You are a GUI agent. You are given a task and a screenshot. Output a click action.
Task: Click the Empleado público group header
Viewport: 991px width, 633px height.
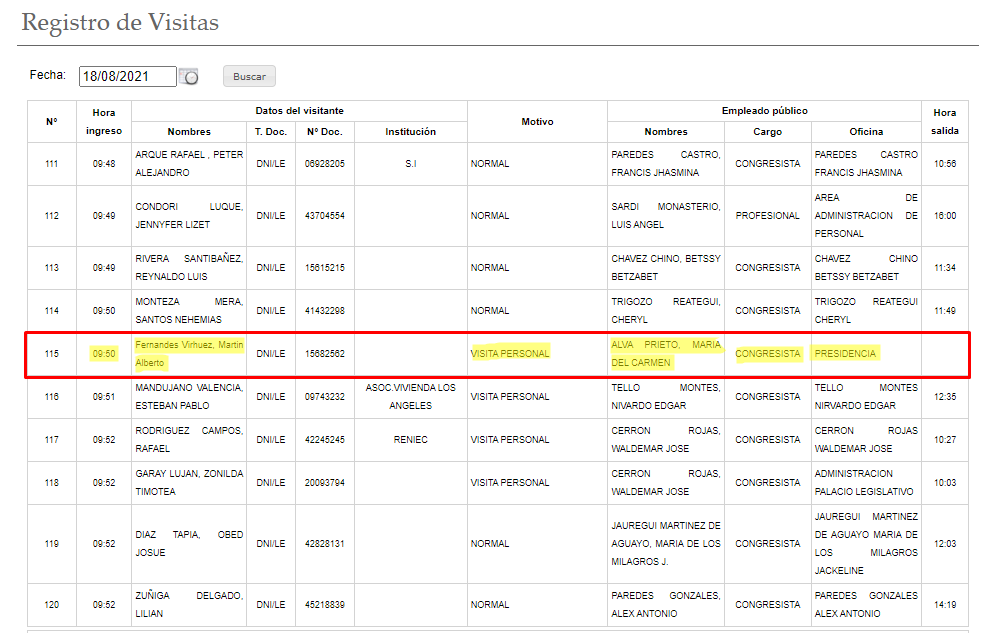click(764, 111)
